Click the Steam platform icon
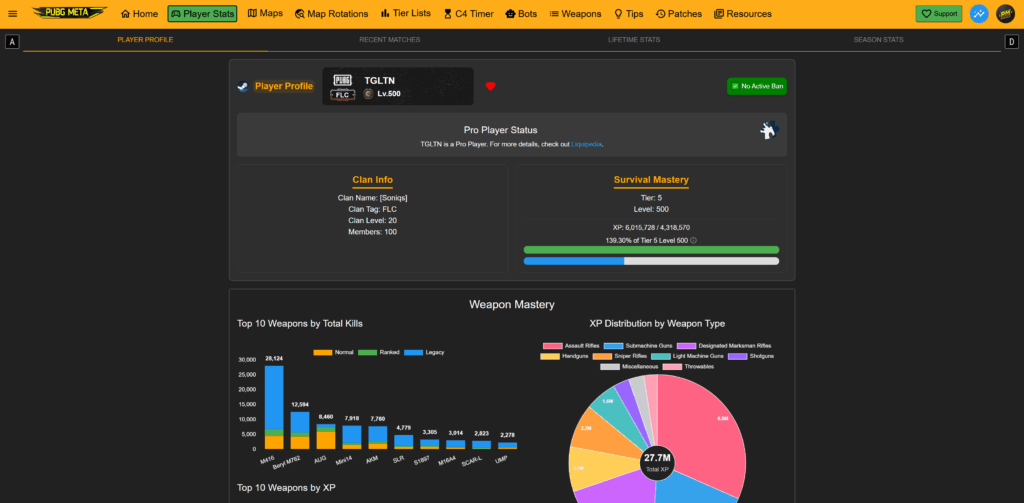The height and width of the screenshot is (503, 1024). (242, 86)
